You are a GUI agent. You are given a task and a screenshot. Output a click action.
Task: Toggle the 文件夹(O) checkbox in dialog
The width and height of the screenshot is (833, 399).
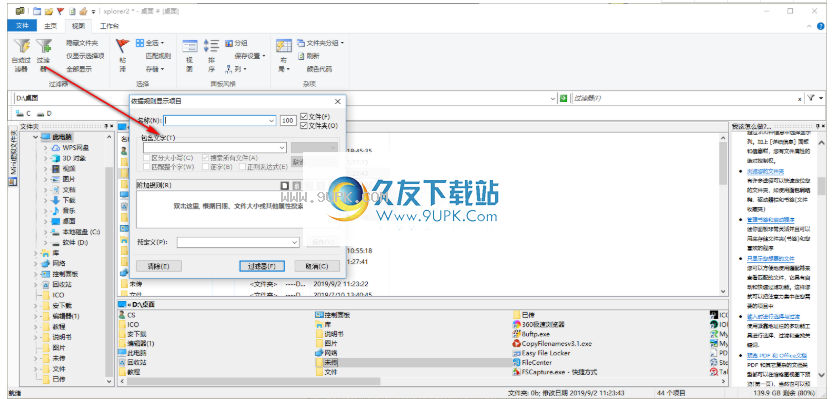tap(304, 125)
